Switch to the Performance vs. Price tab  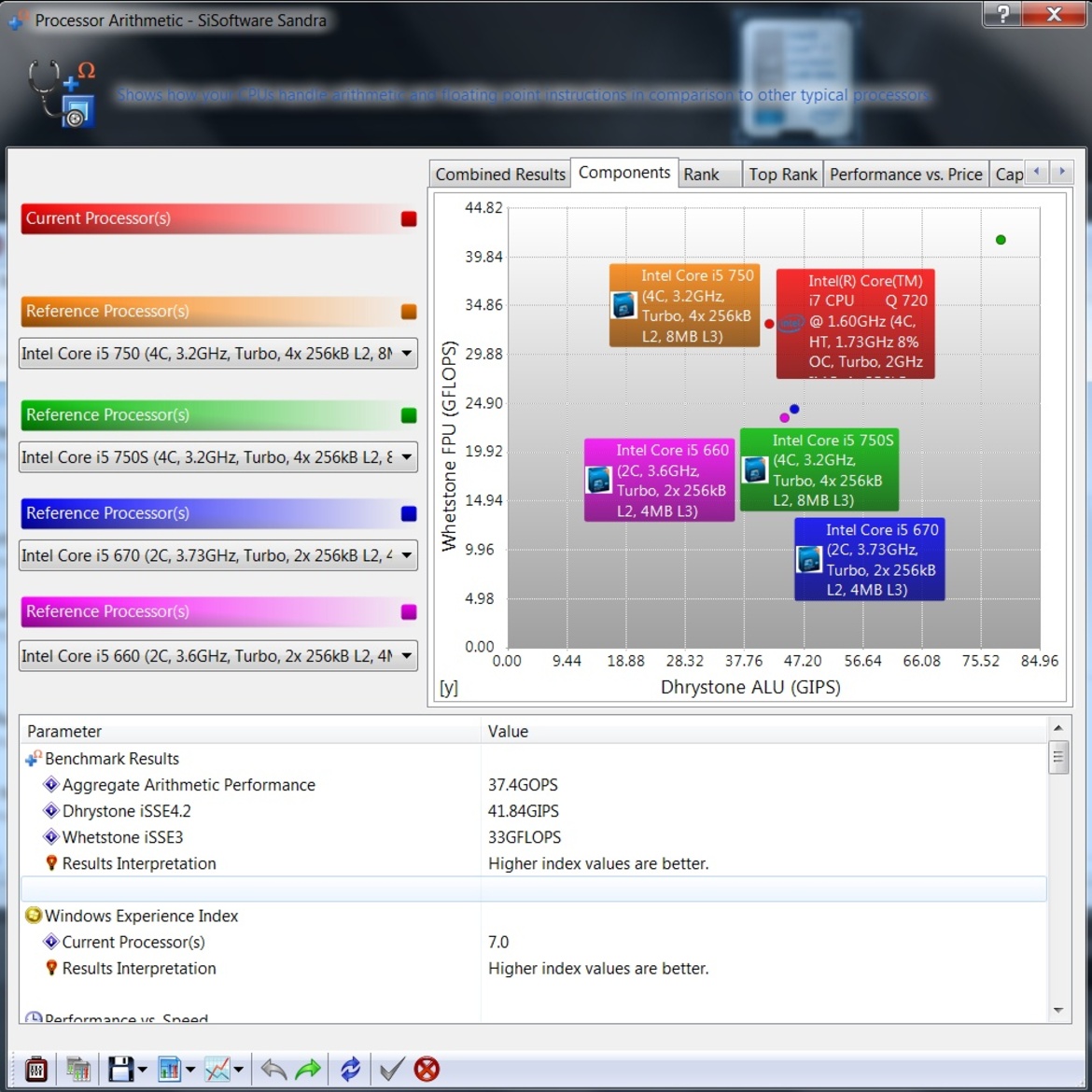point(906,175)
